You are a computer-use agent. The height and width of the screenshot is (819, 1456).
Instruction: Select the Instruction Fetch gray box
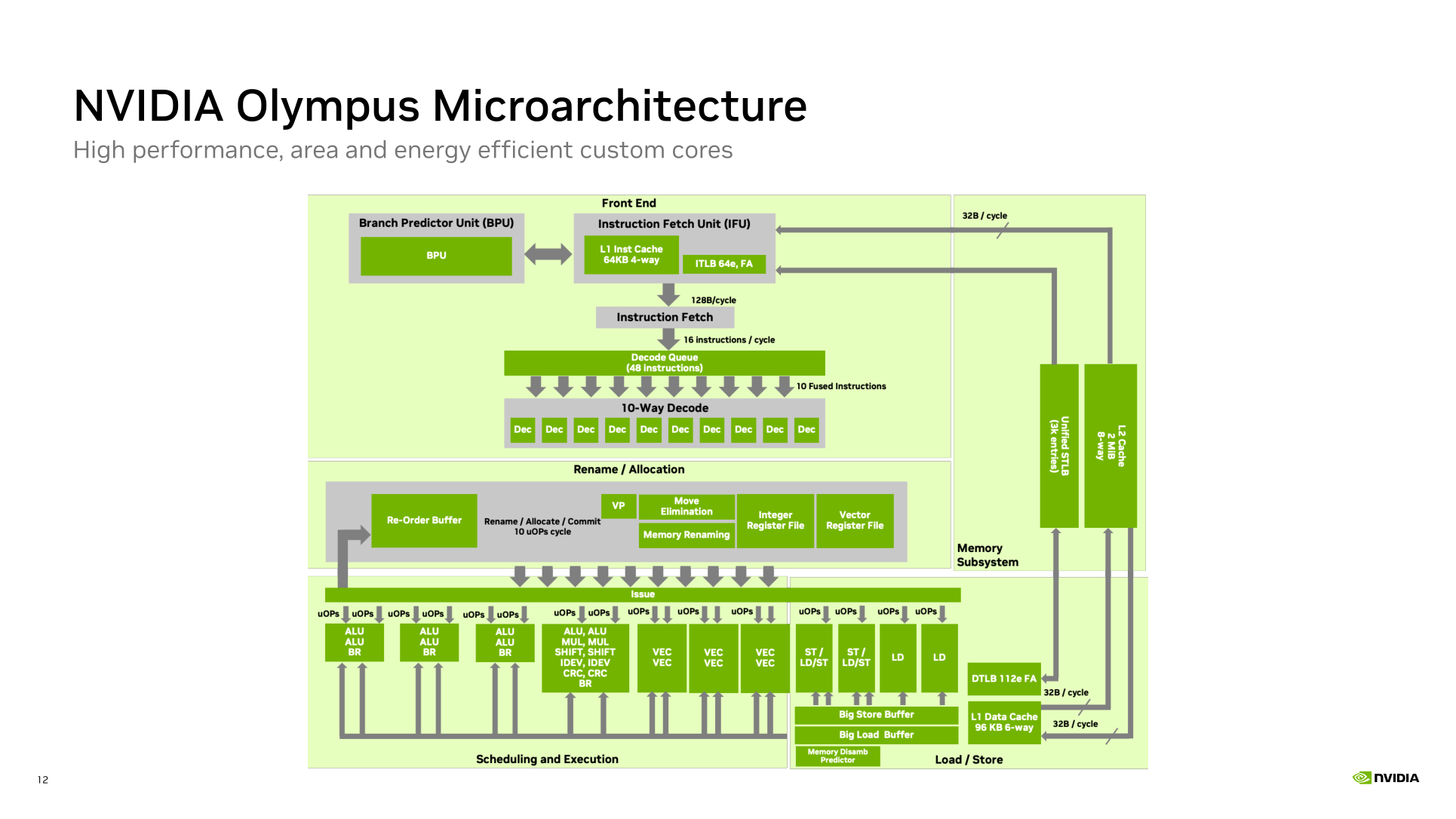665,317
